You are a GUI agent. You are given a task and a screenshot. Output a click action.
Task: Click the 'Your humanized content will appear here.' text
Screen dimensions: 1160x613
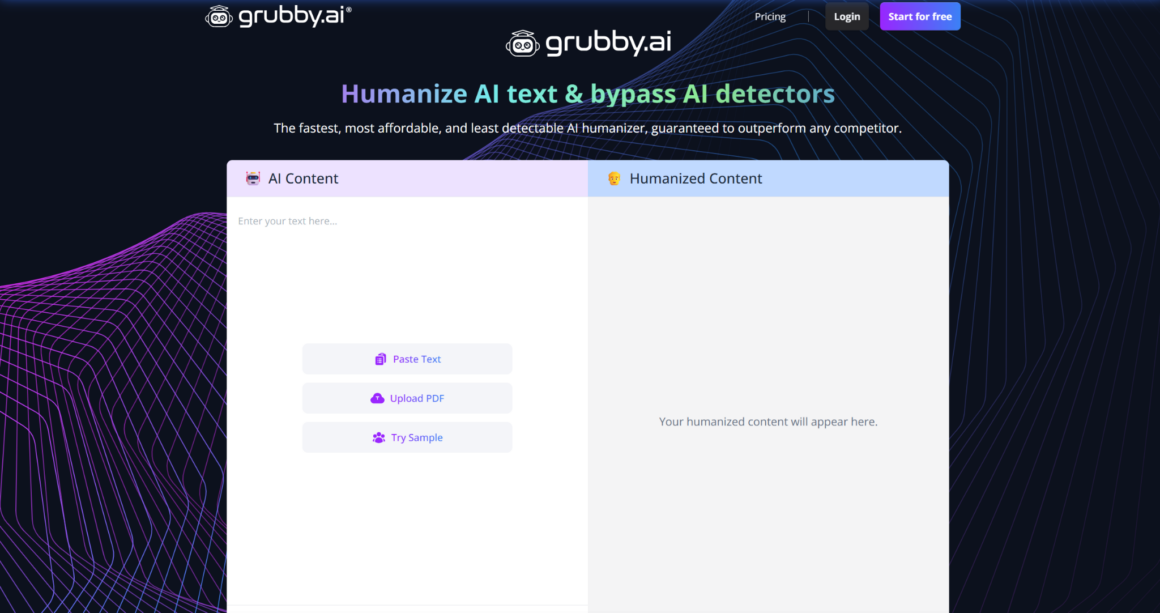[x=768, y=421]
